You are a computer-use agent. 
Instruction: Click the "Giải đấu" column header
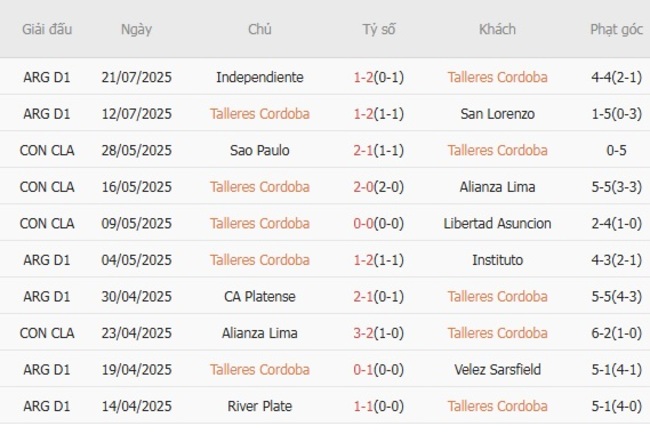47,29
